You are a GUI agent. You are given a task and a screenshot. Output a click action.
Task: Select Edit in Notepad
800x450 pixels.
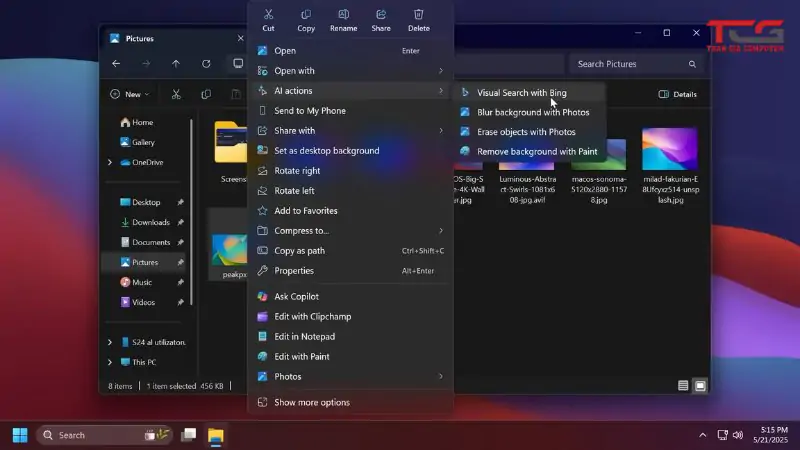coord(351,337)
